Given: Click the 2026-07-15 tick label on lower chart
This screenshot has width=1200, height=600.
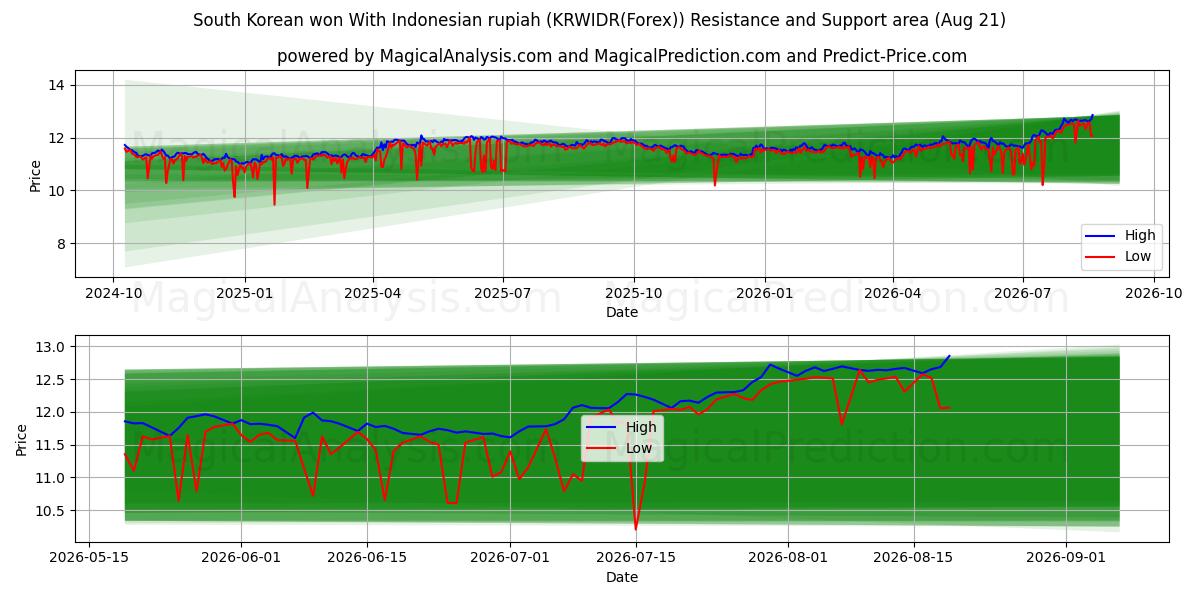Looking at the screenshot, I should pyautogui.click(x=636, y=559).
